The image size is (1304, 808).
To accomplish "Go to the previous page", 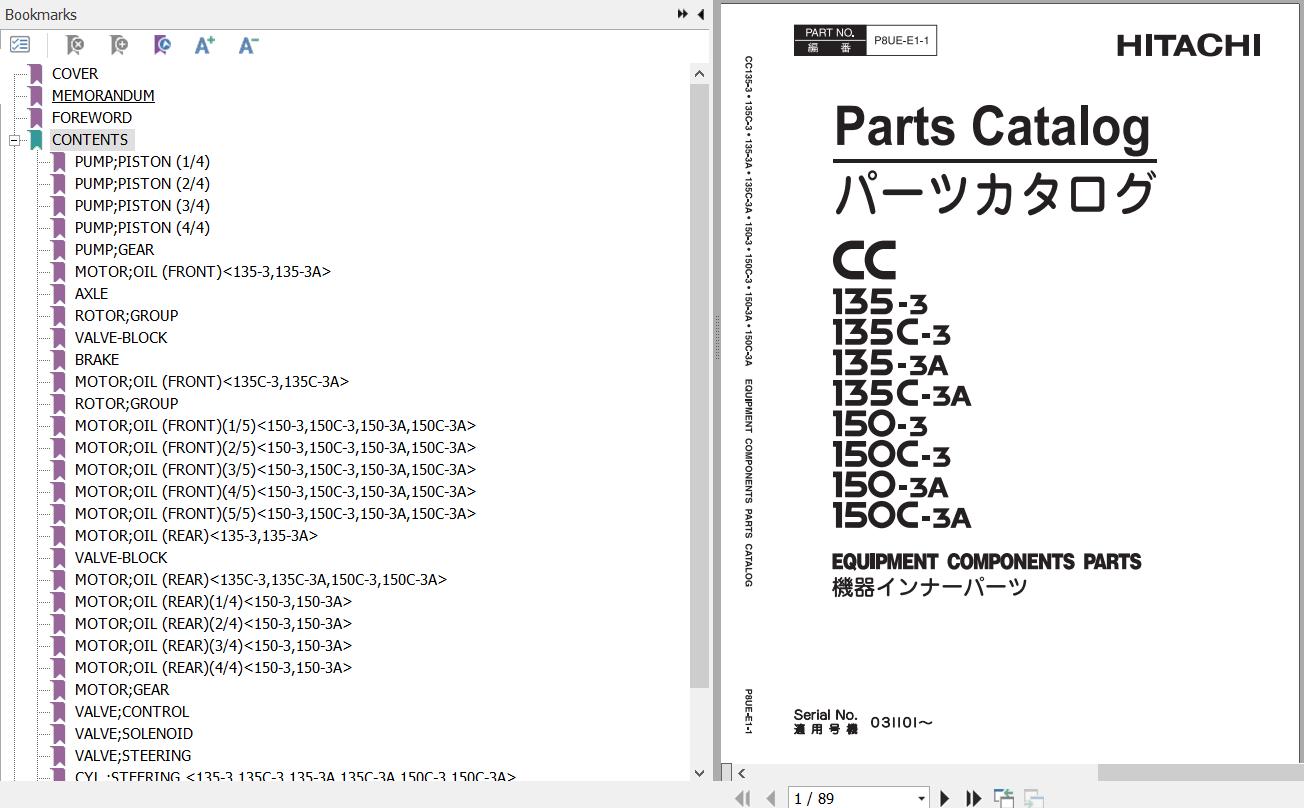I will (x=770, y=798).
